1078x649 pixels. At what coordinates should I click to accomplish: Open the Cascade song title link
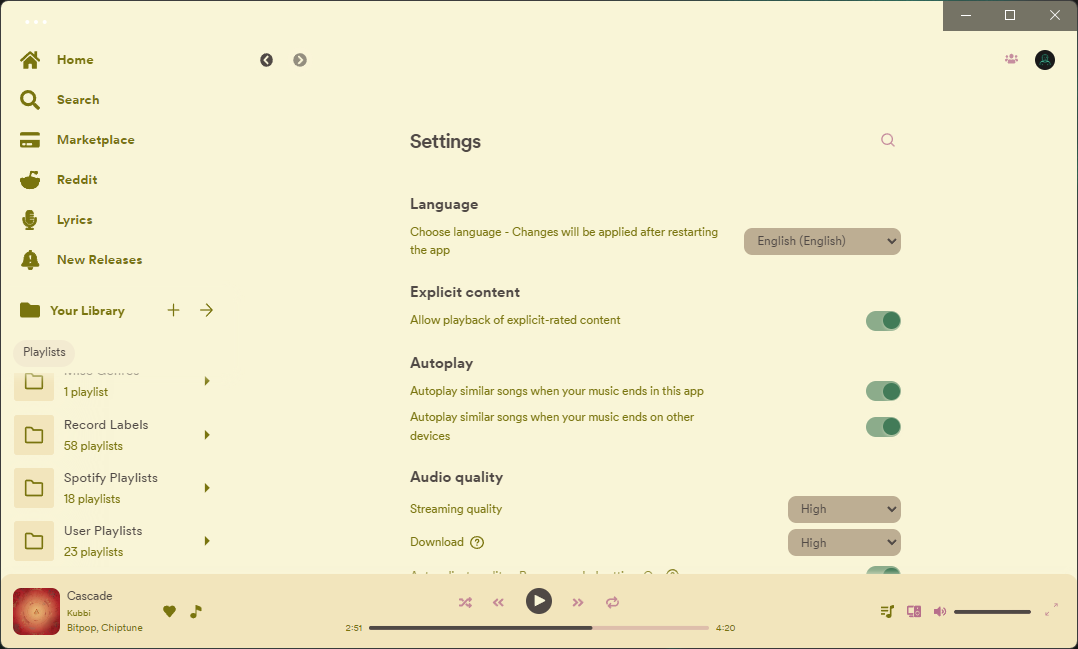pyautogui.click(x=89, y=596)
